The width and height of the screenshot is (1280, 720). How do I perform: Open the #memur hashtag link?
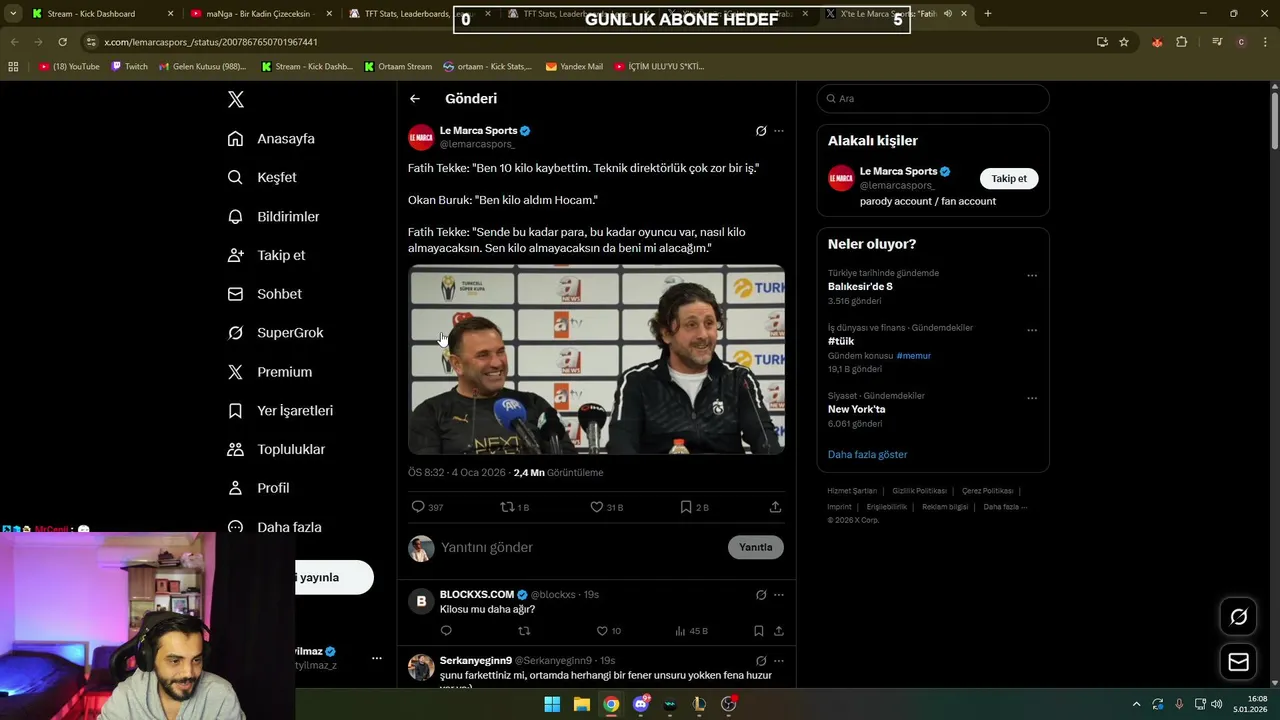tap(914, 356)
